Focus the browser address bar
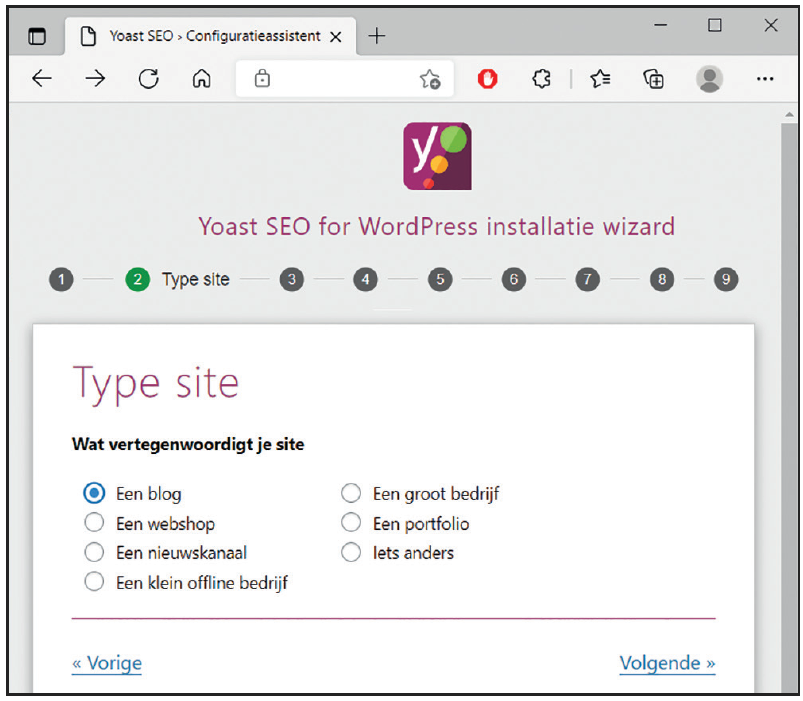Viewport: 803px width, 701px height. (343, 79)
